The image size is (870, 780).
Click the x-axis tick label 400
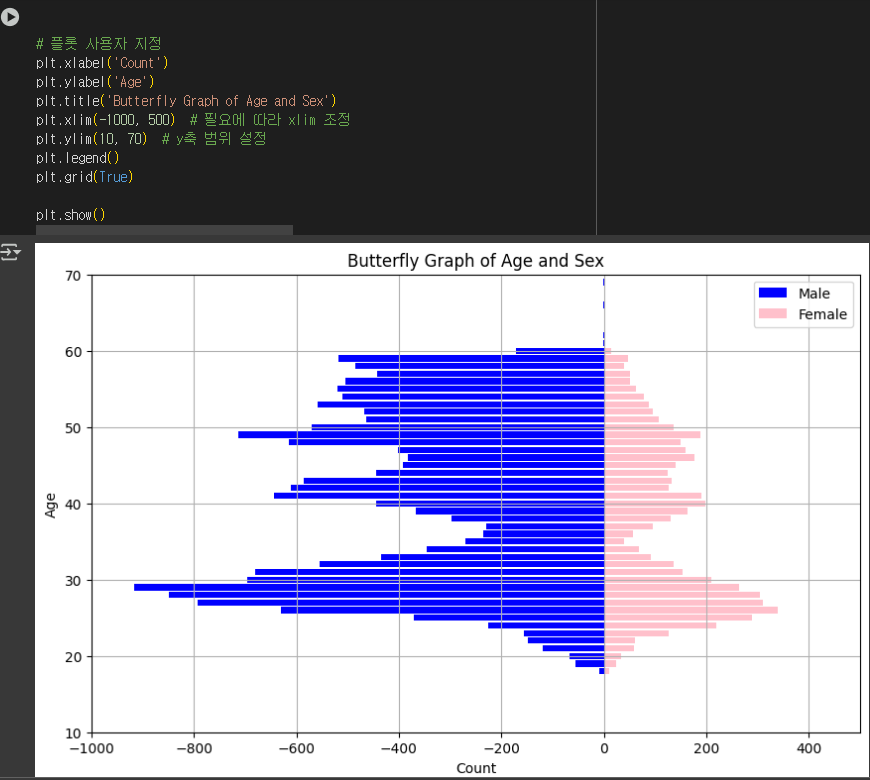click(x=809, y=749)
